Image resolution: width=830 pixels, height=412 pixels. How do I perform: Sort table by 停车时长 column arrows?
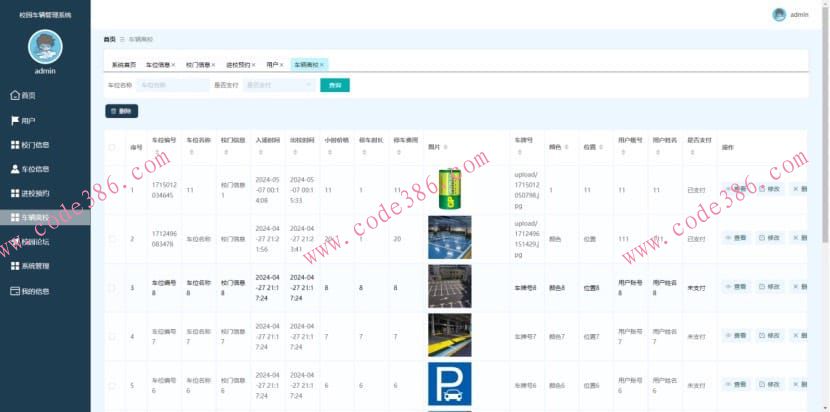click(x=364, y=152)
